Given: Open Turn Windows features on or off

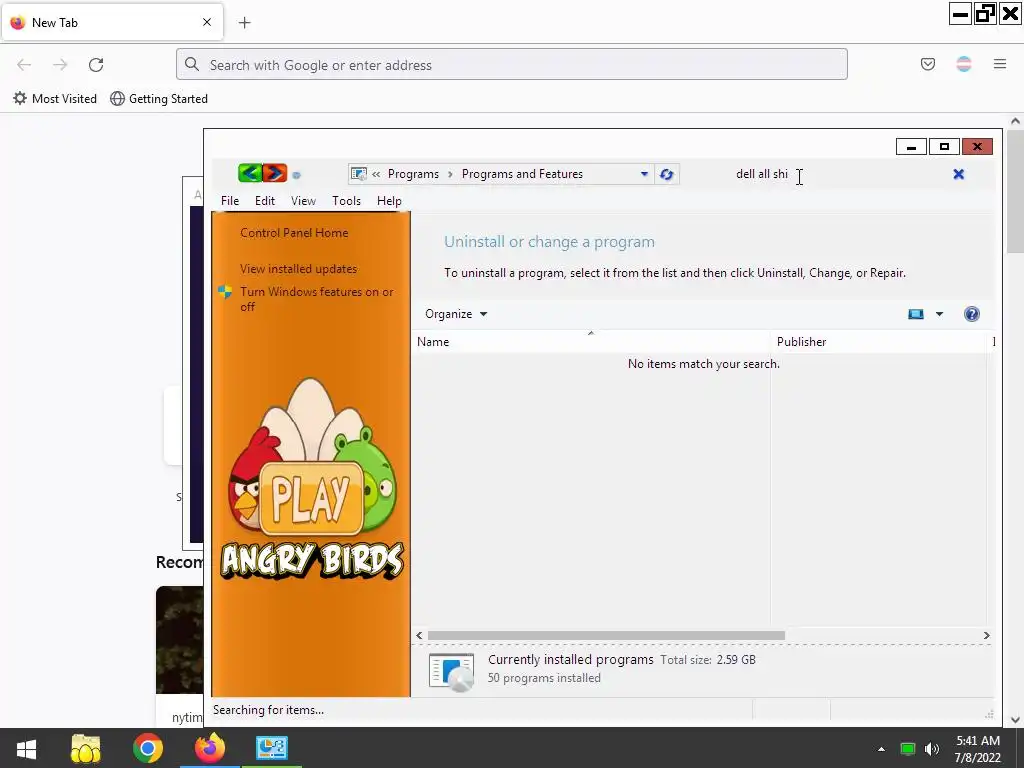Looking at the screenshot, I should pyautogui.click(x=317, y=299).
